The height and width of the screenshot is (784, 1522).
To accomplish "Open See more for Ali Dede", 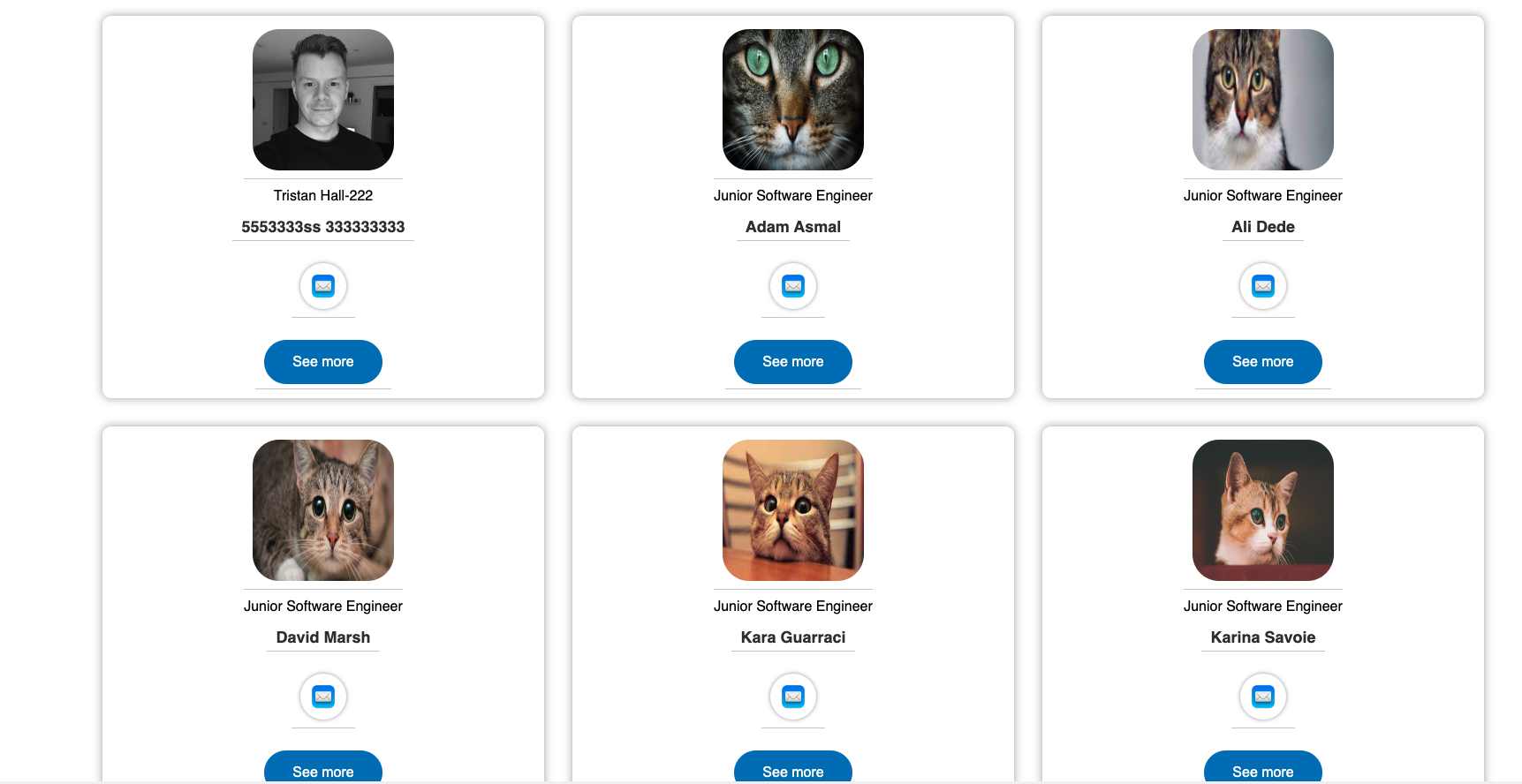I will (x=1263, y=362).
